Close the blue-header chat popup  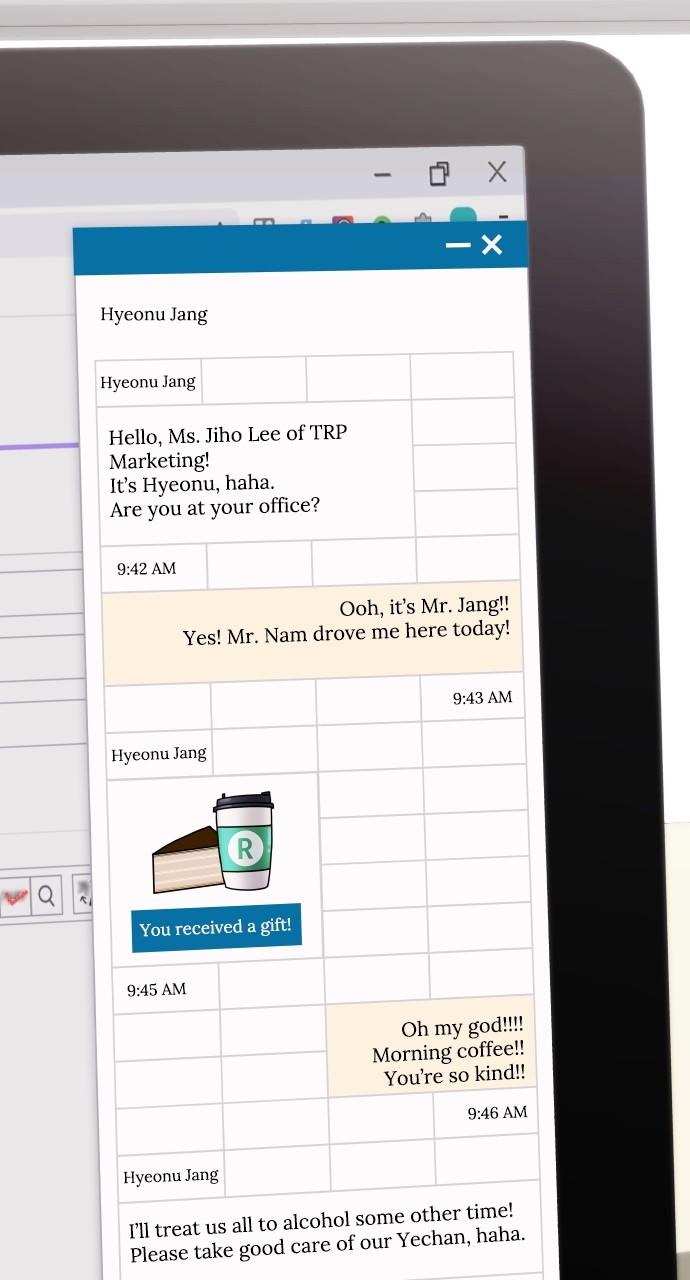click(491, 245)
